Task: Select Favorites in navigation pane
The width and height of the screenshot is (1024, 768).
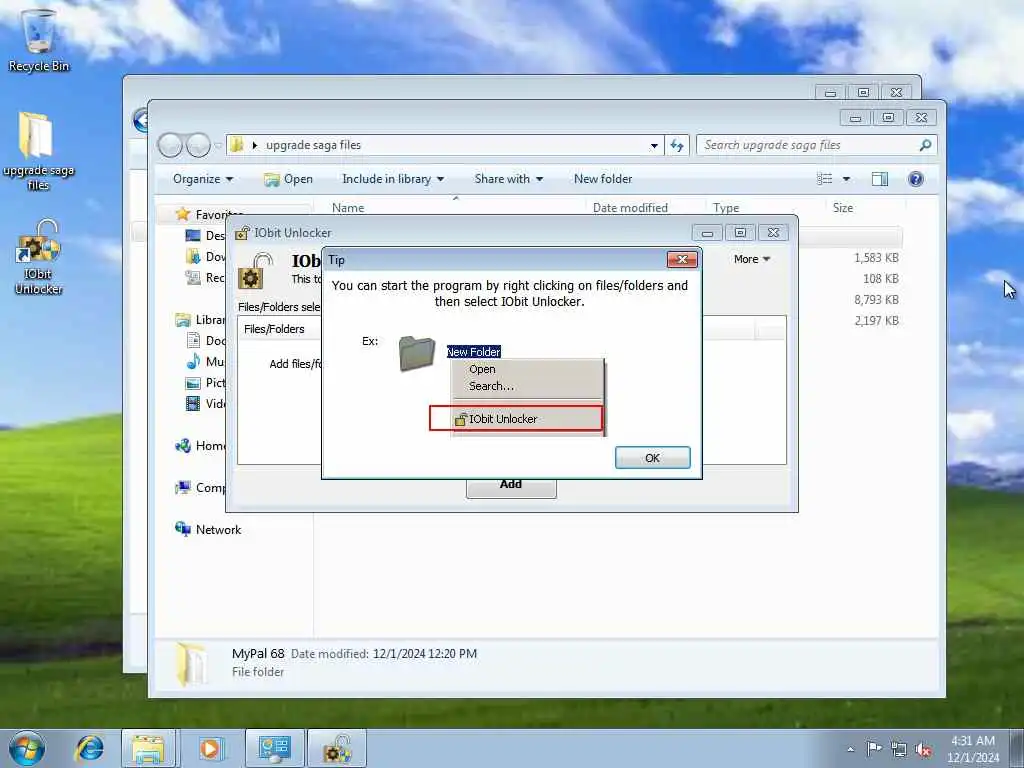Action: tap(210, 214)
